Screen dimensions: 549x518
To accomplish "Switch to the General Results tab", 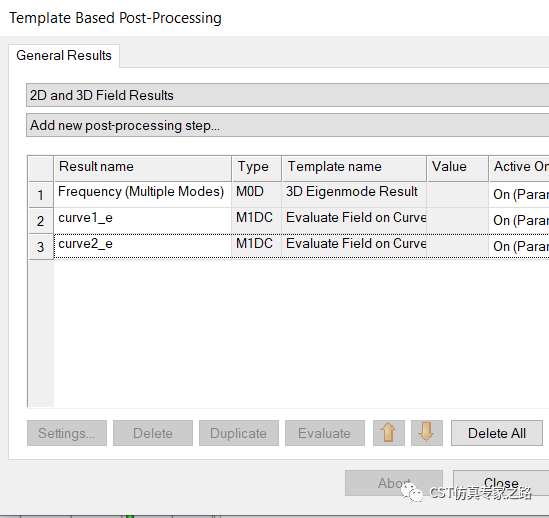I will (x=64, y=56).
